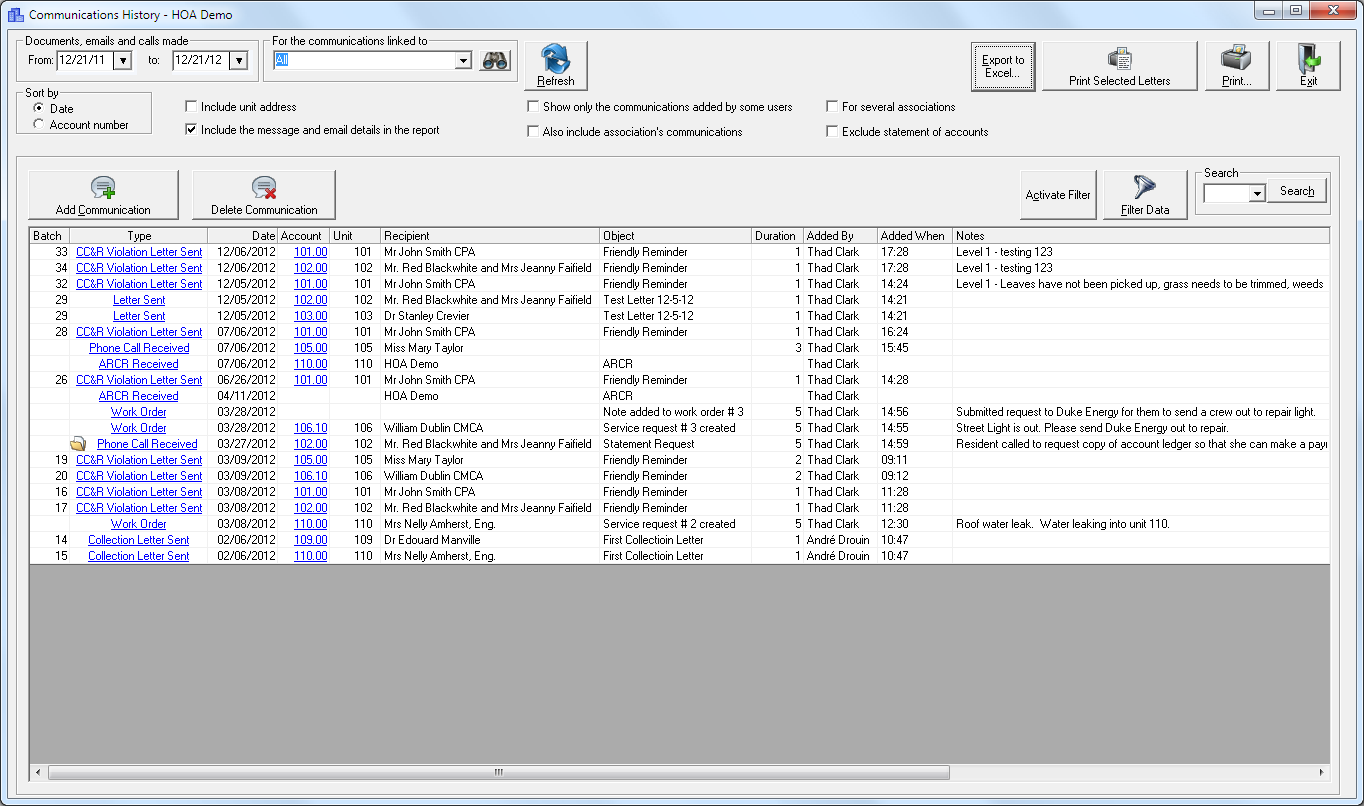This screenshot has height=806, width=1364.
Task: Open Phone Call Received link dated 07/06/2012
Action: coord(139,348)
